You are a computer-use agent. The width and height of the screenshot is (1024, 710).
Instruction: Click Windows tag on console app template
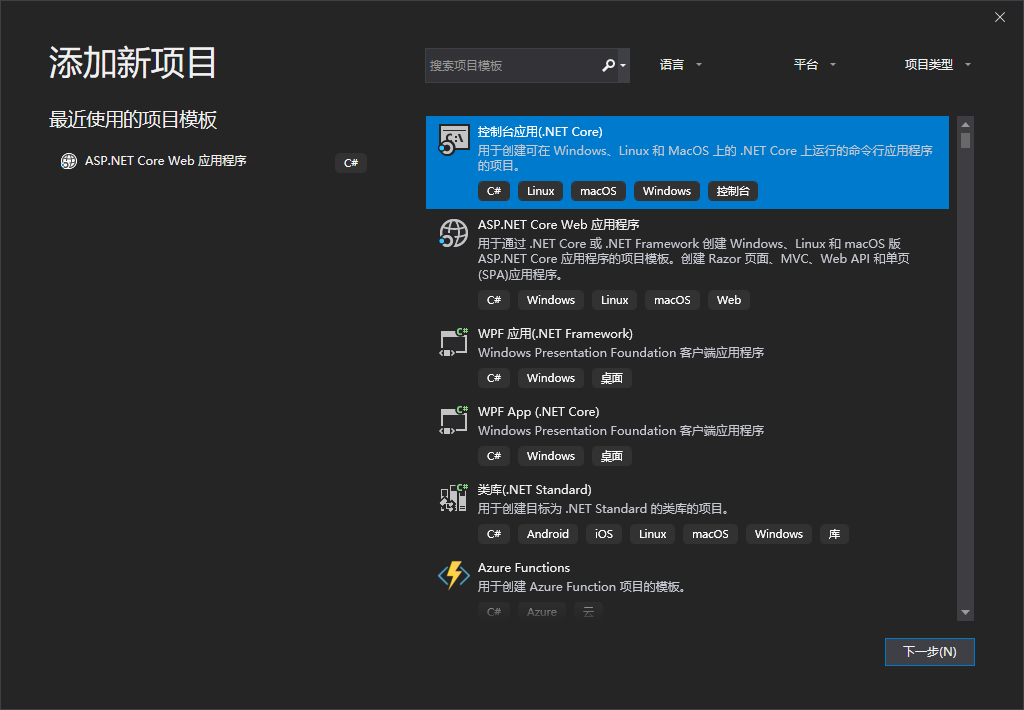click(x=667, y=191)
